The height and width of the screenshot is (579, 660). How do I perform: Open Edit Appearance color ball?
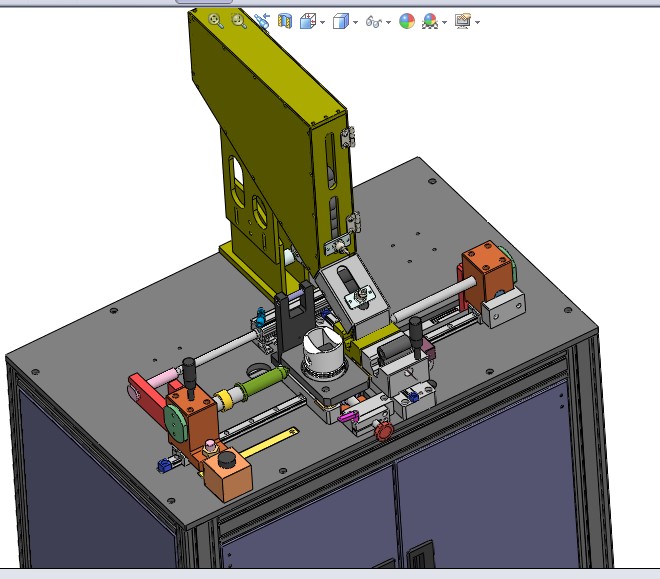point(407,21)
